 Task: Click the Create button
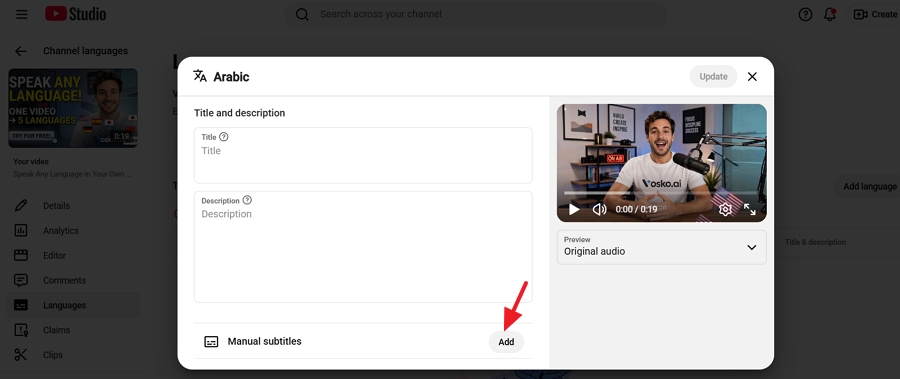coord(875,14)
